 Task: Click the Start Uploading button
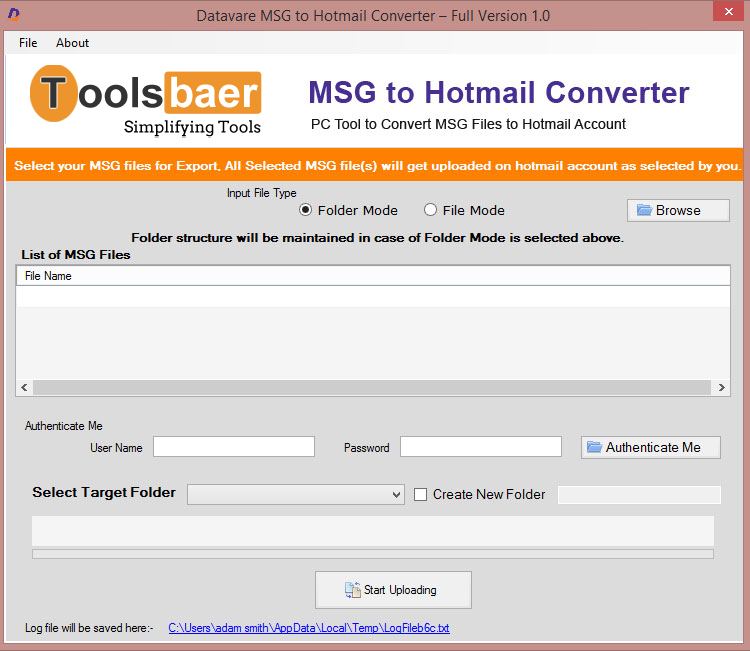point(393,590)
